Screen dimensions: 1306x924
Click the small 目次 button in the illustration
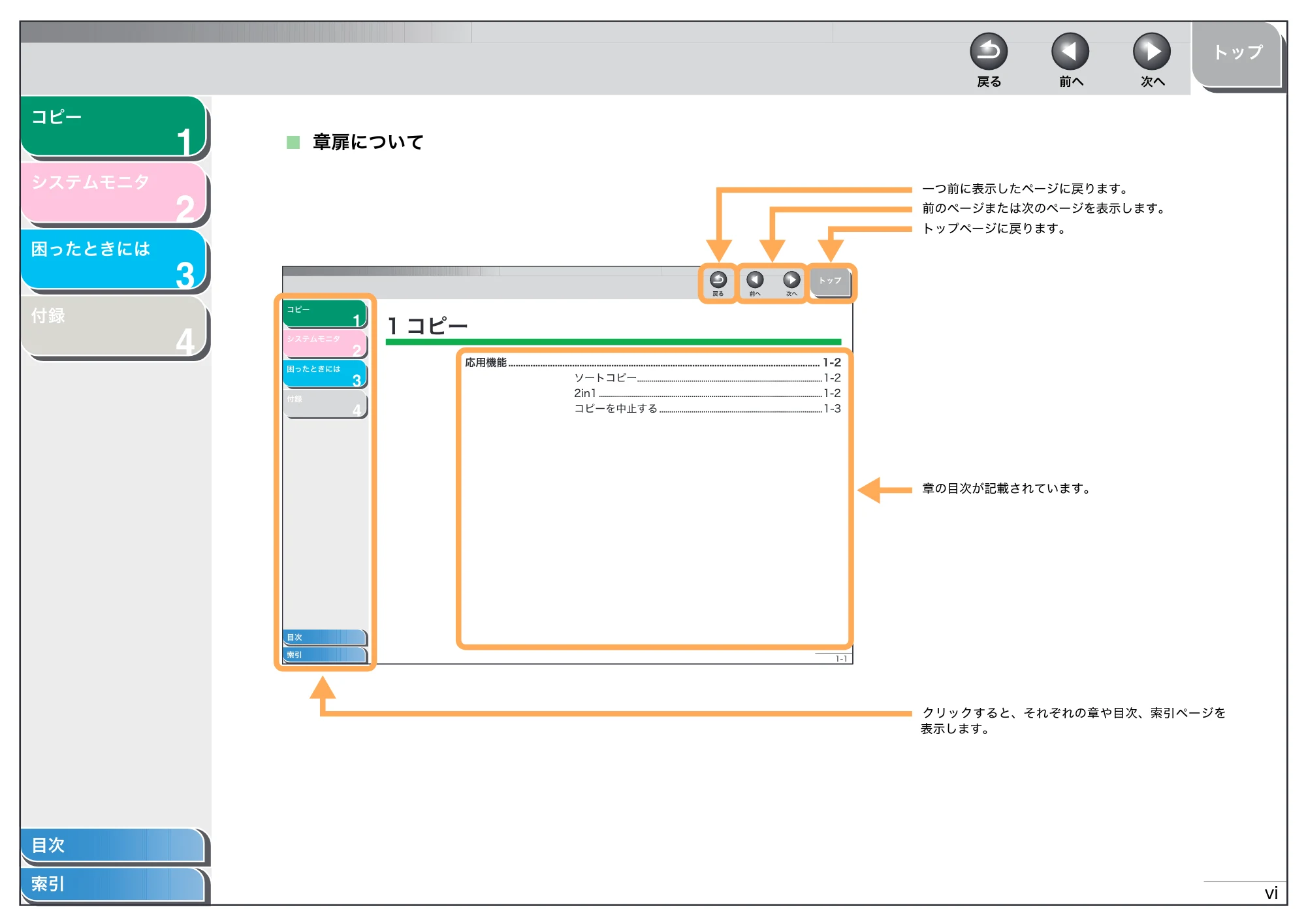(x=325, y=637)
